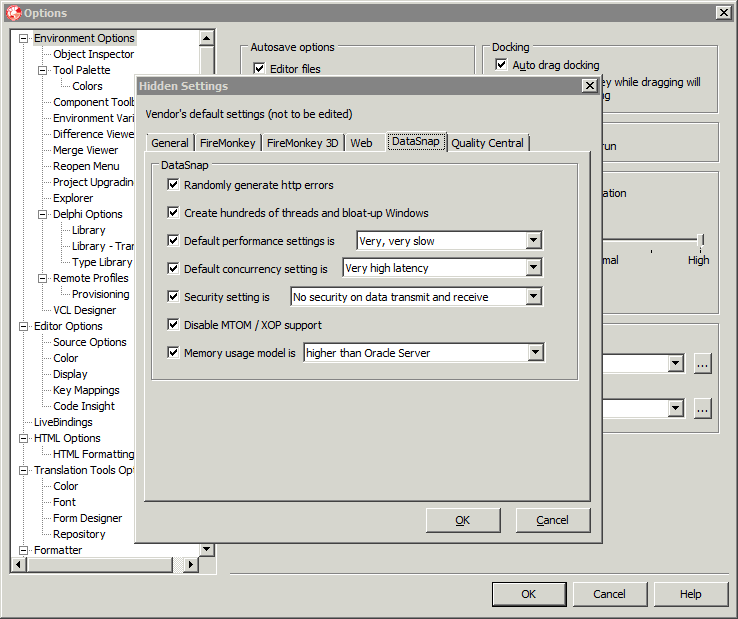The width and height of the screenshot is (738, 619).
Task: Collapse the Delphi Options tree node
Action: pyautogui.click(x=42, y=214)
